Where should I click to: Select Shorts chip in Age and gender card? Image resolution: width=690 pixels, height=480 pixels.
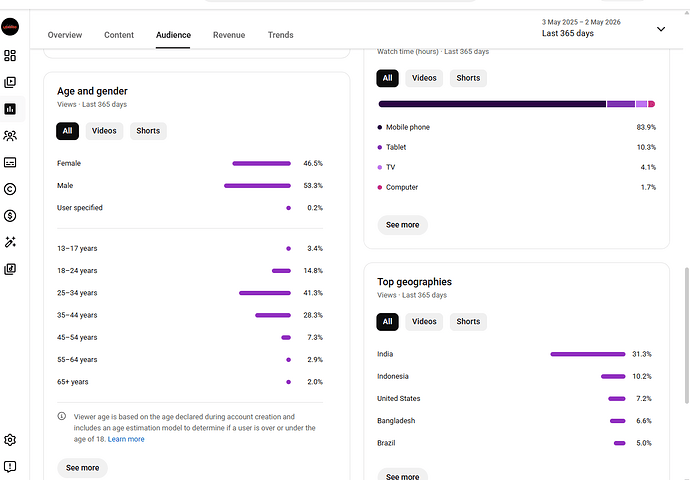point(148,131)
